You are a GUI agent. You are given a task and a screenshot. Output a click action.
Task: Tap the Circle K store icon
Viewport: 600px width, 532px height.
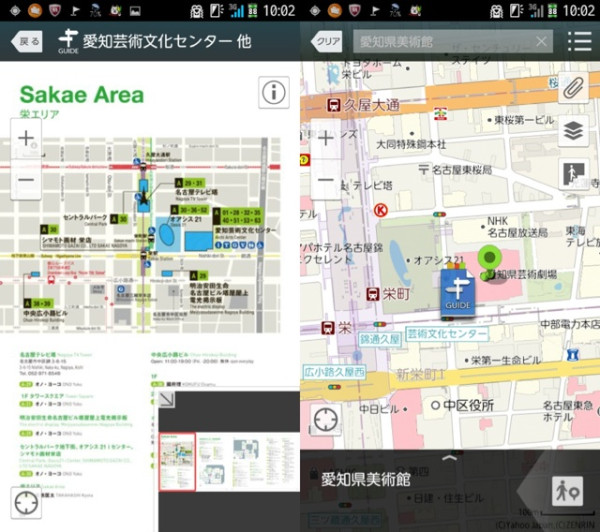pos(381,210)
